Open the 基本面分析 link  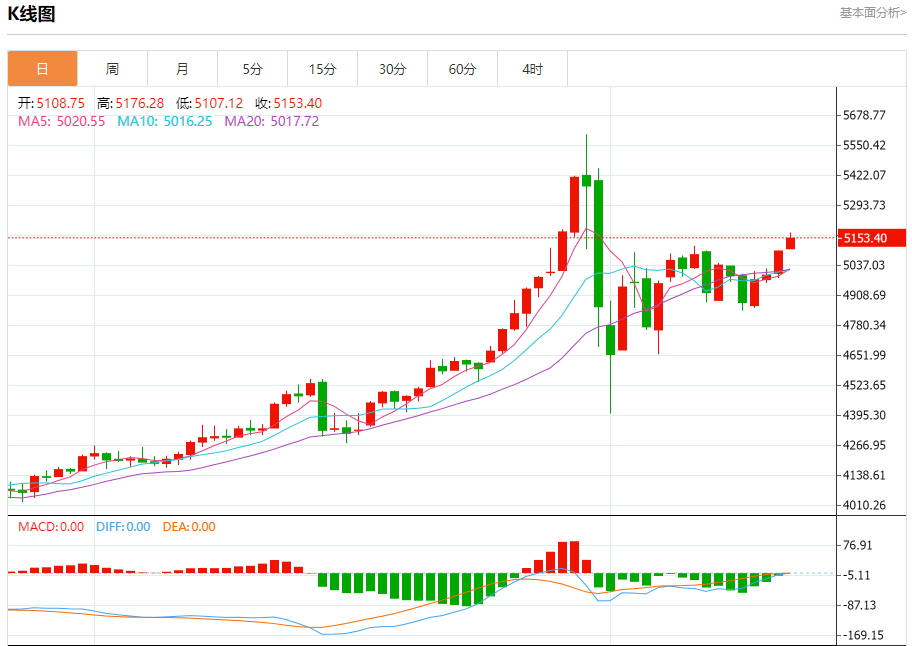point(872,13)
